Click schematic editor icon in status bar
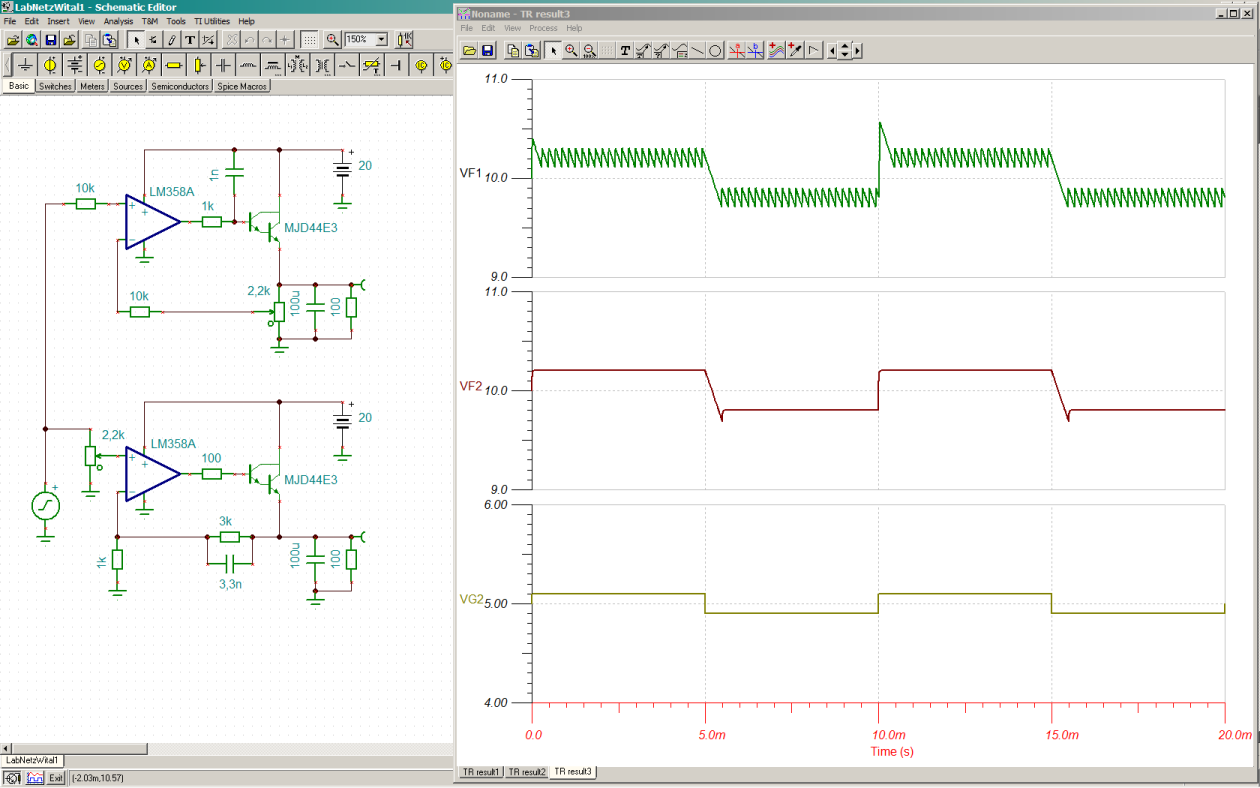1260x788 pixels. (14, 777)
